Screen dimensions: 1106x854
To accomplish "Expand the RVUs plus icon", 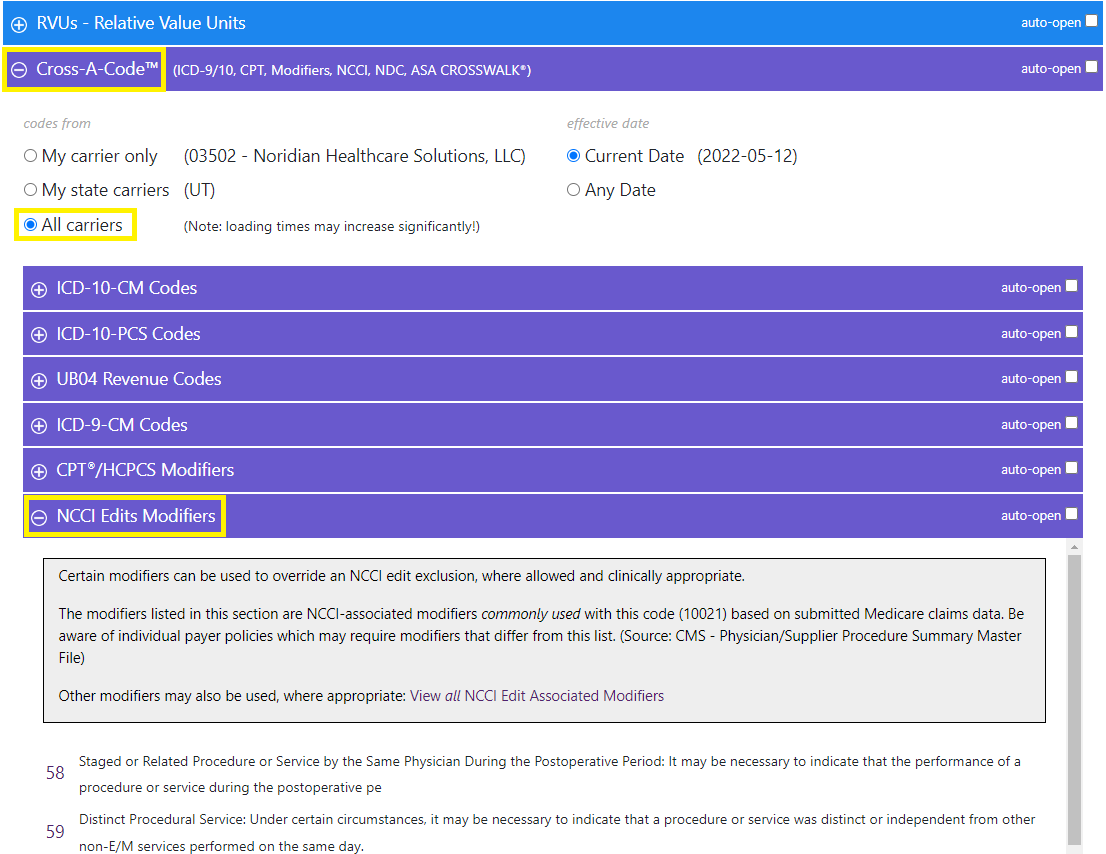I will pos(19,24).
